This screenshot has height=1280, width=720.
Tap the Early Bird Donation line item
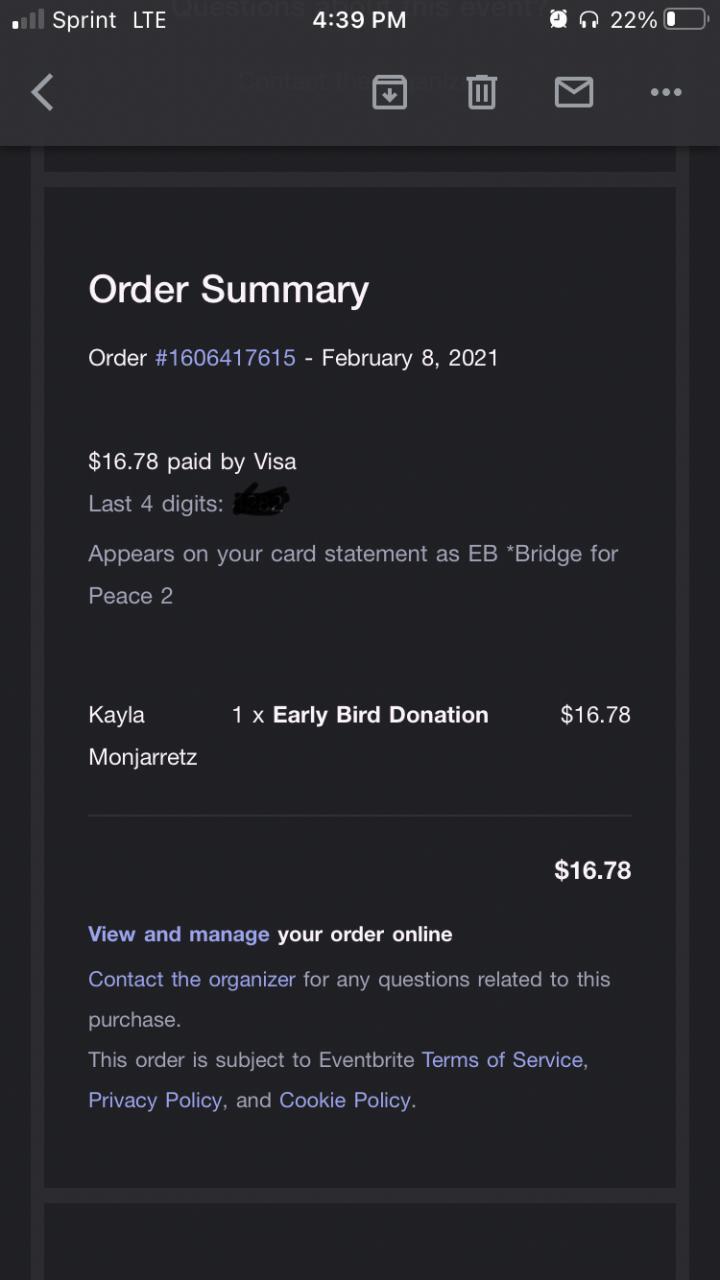[380, 715]
